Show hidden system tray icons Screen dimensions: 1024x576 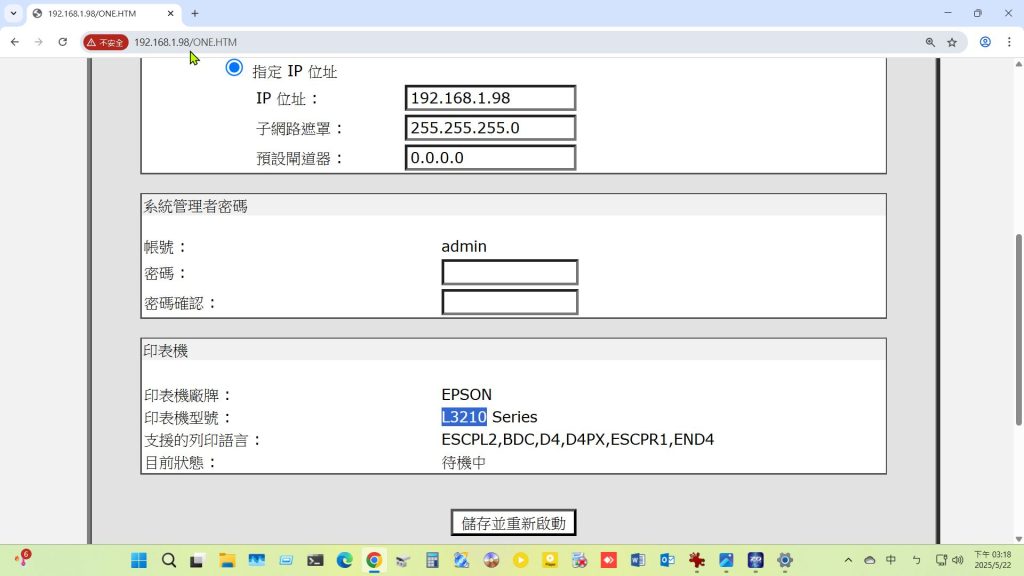[849, 560]
